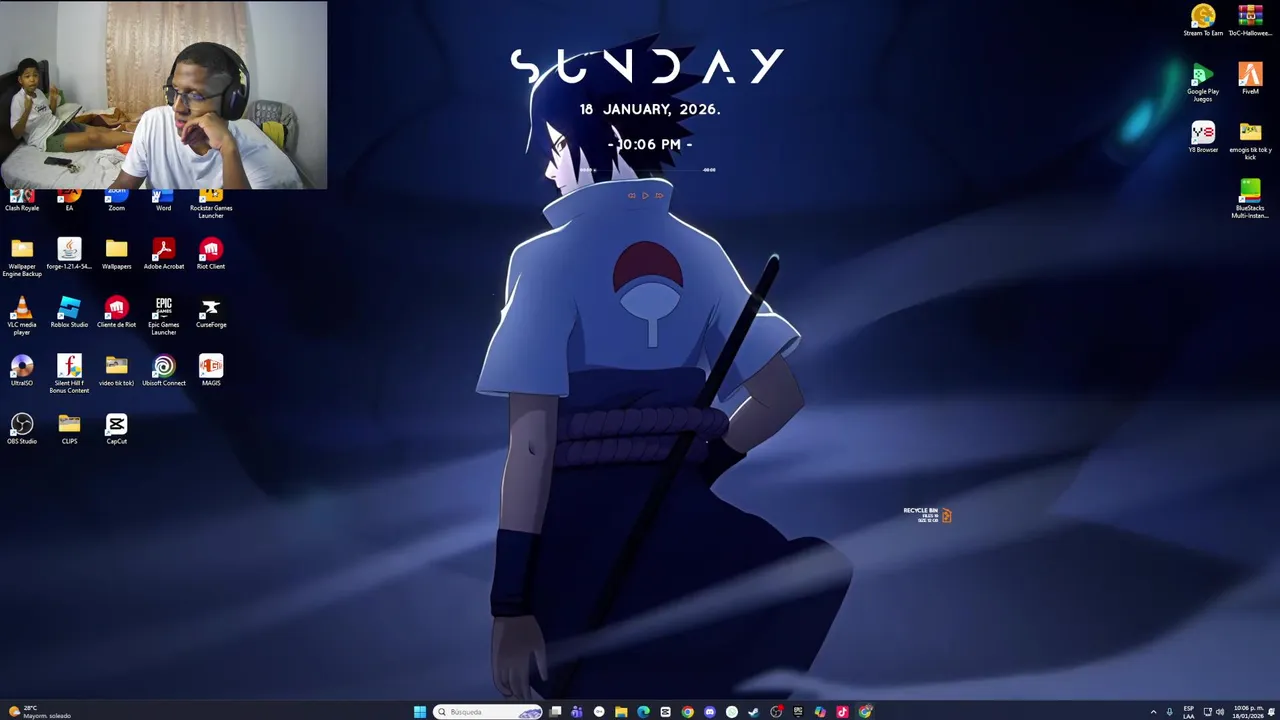Launch the CurseForge shortcut
Image resolution: width=1280 pixels, height=720 pixels.
pyautogui.click(x=211, y=312)
